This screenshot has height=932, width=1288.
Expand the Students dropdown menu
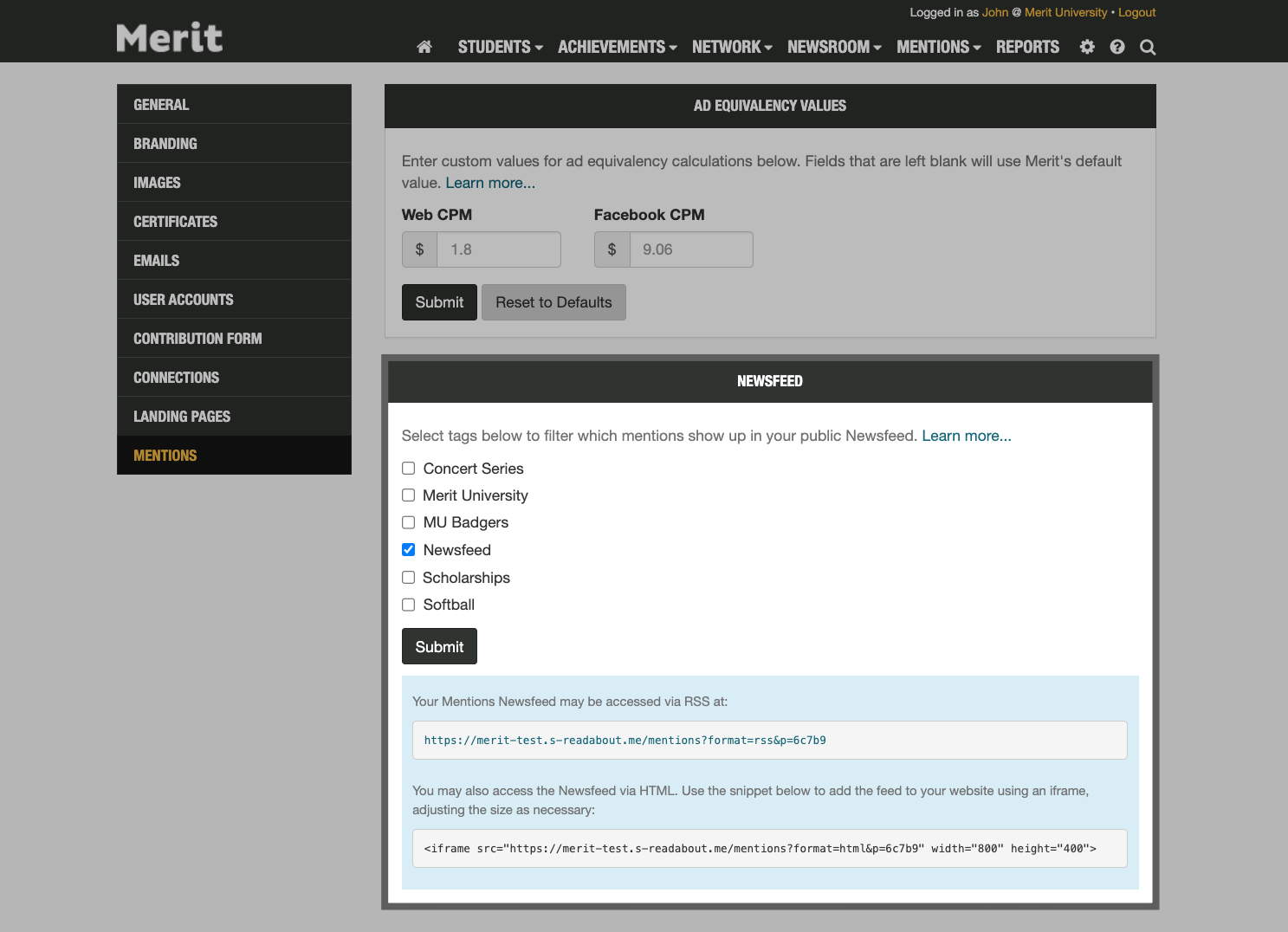pos(500,47)
